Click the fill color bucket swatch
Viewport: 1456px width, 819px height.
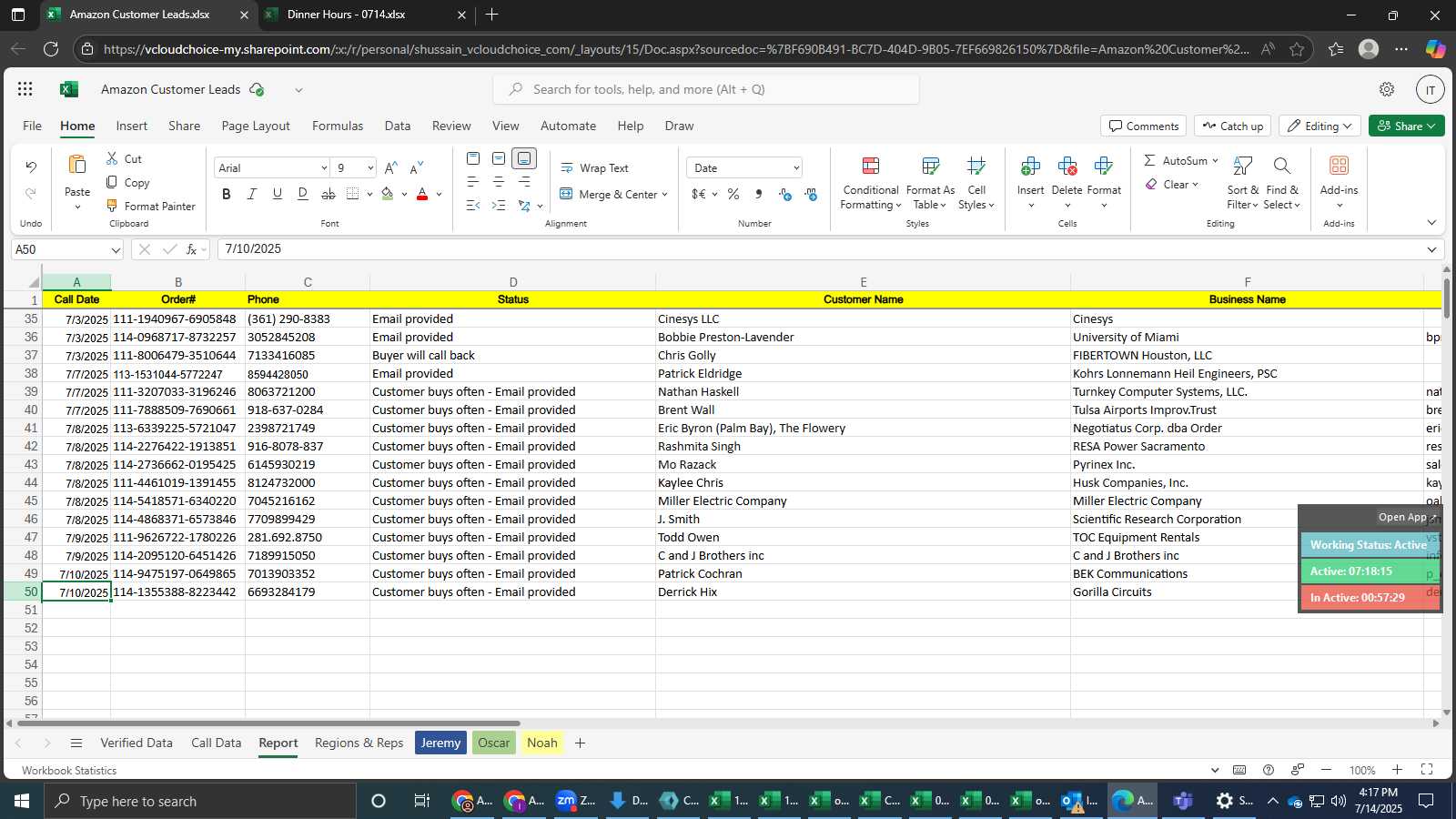pyautogui.click(x=388, y=194)
